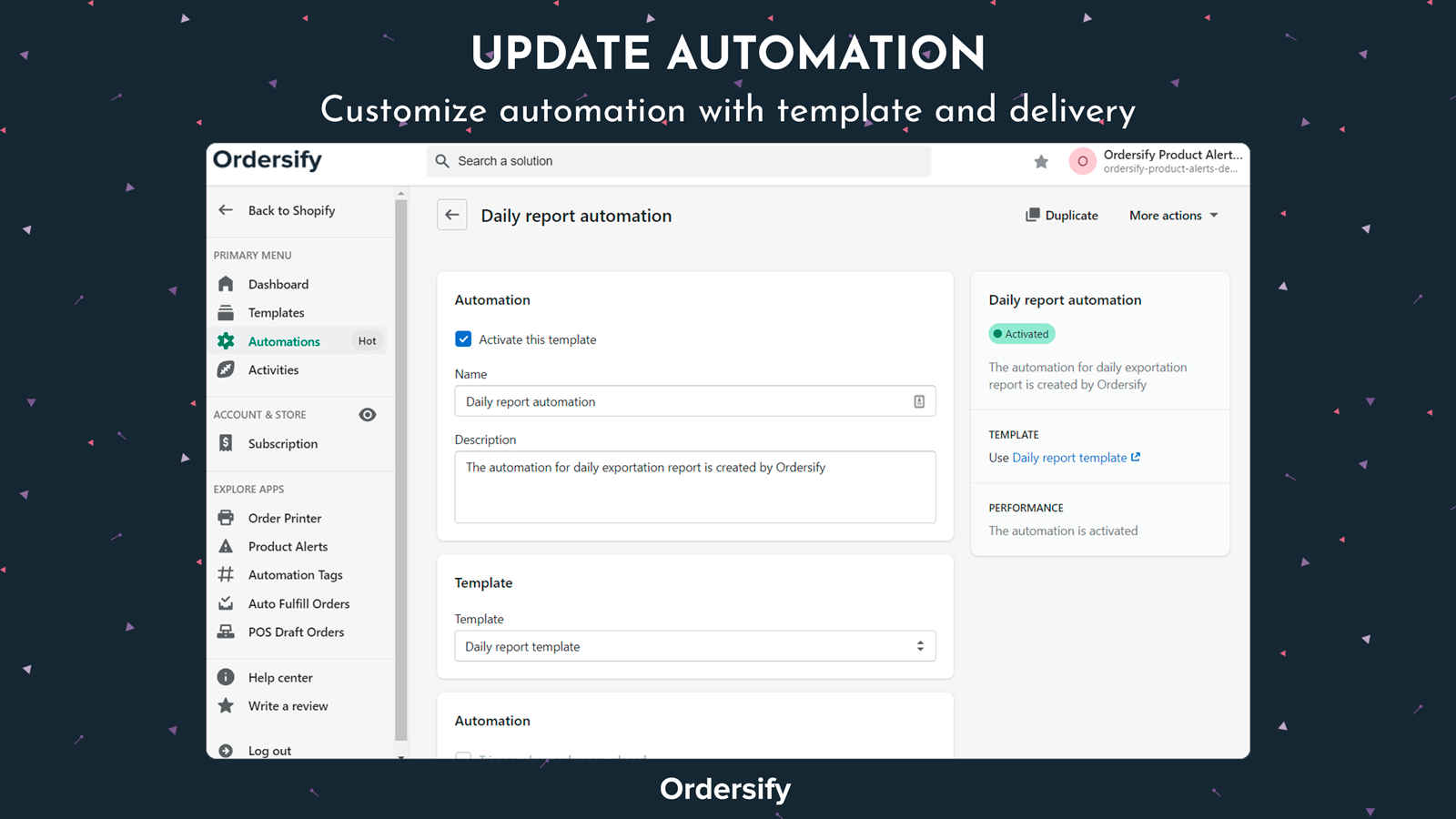Click the Help center info icon
This screenshot has width=1456, height=819.
(x=226, y=677)
